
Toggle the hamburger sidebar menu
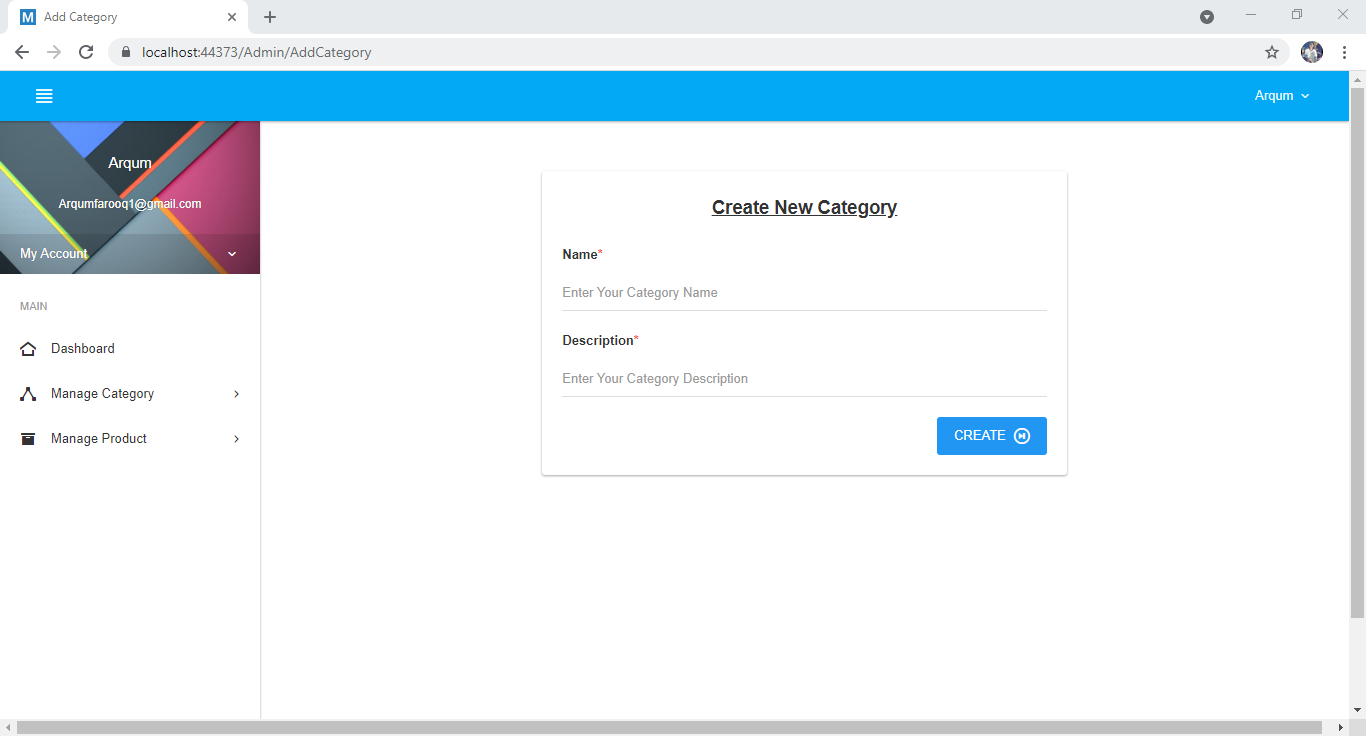44,96
